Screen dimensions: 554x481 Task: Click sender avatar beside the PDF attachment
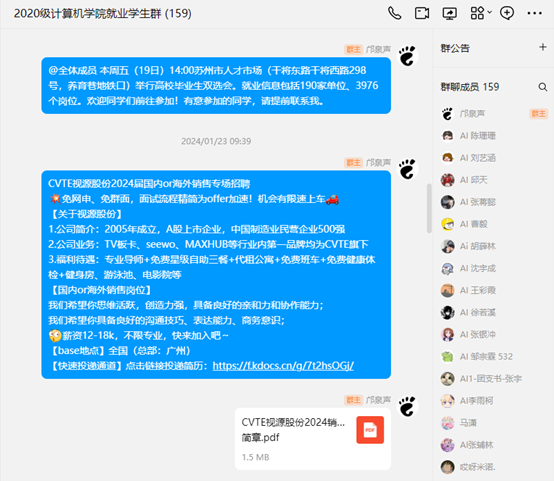[x=408, y=406]
